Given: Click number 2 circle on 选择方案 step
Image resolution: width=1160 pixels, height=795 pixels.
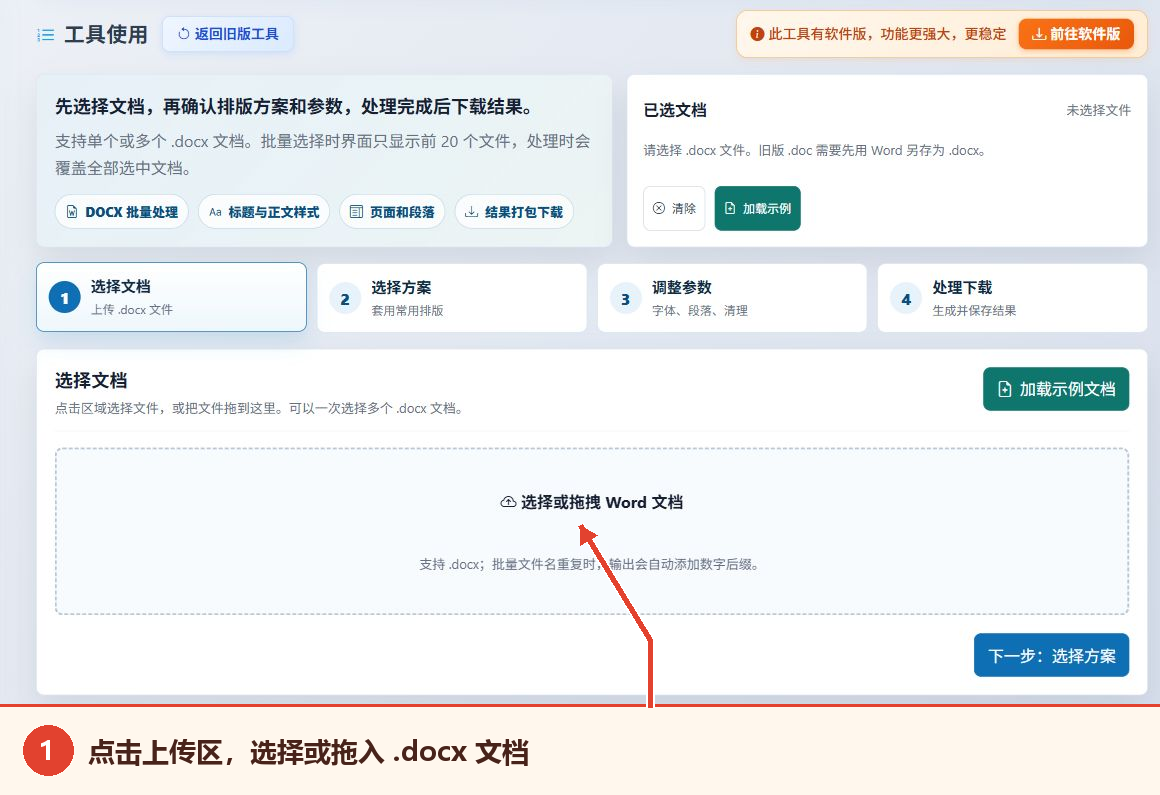Looking at the screenshot, I should tap(345, 299).
